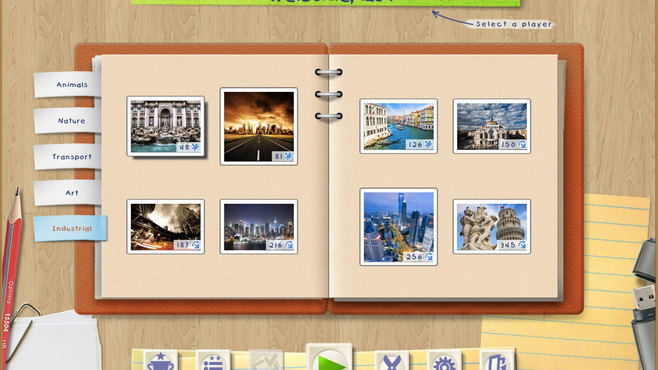
Task: Open the trophy achievements icon
Action: pos(161,360)
